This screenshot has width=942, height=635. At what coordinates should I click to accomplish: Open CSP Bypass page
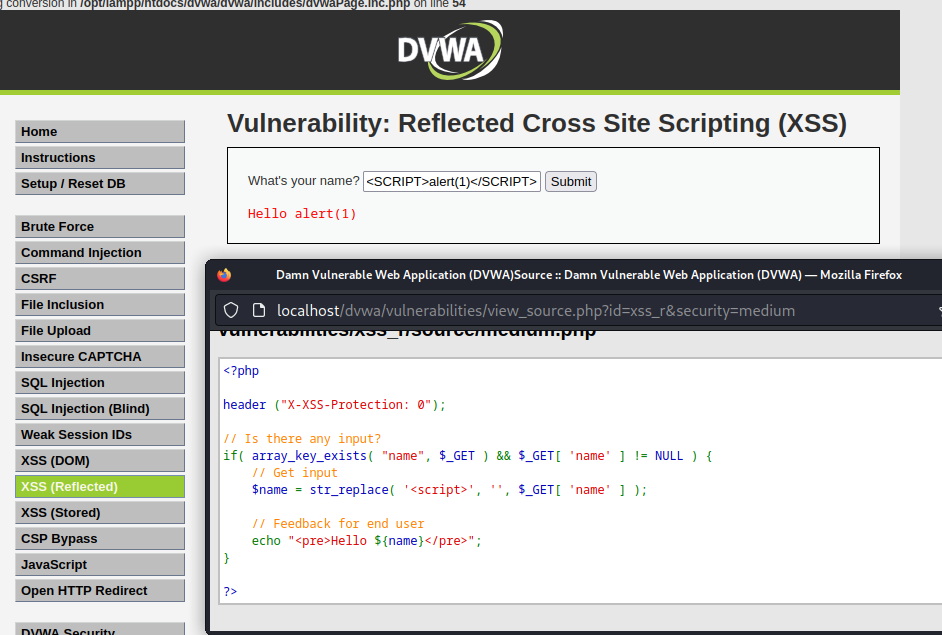point(100,539)
